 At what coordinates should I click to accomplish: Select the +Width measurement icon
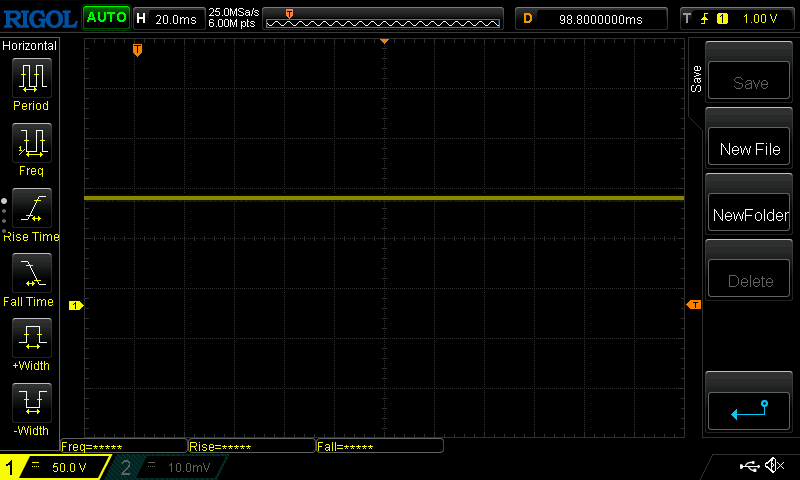pyautogui.click(x=32, y=338)
